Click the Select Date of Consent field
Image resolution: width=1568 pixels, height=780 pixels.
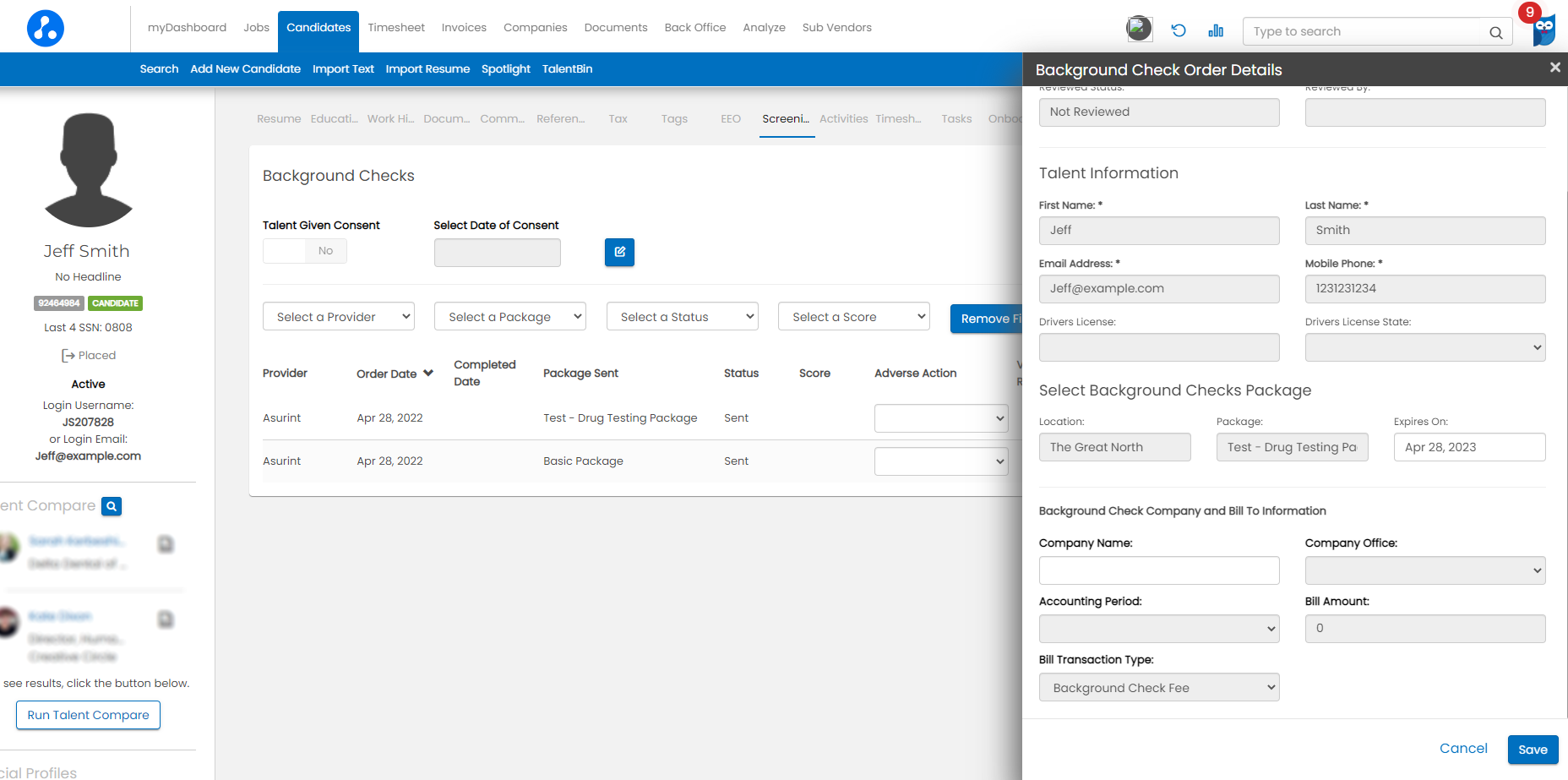tap(498, 253)
